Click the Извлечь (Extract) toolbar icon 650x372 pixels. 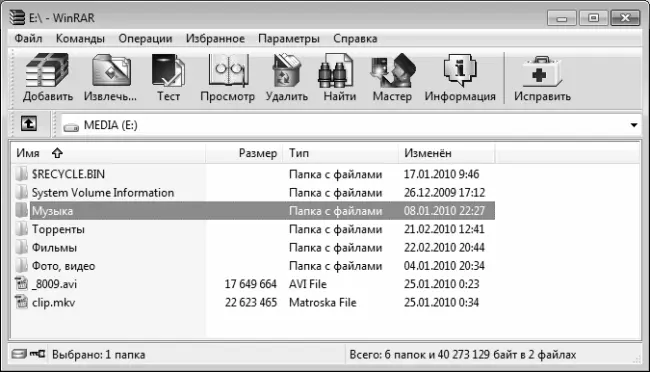tap(111, 71)
